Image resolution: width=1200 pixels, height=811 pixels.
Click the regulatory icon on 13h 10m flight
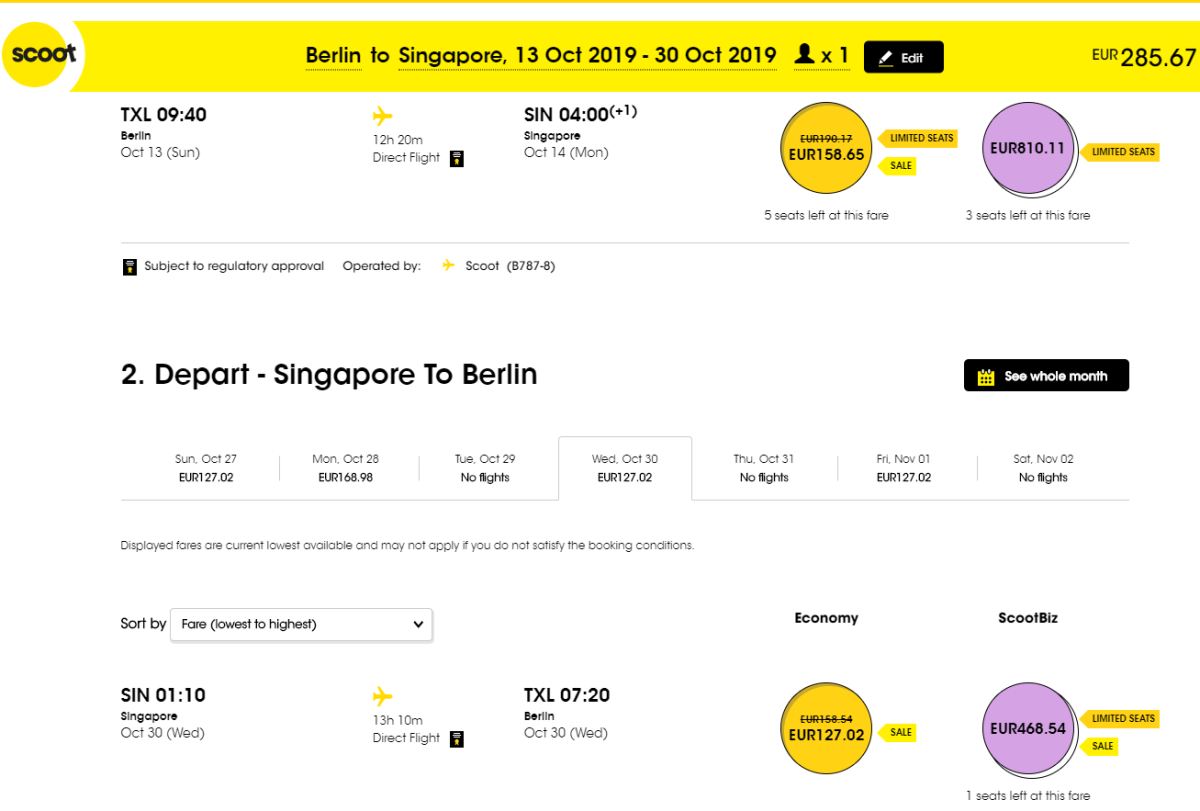(x=457, y=739)
